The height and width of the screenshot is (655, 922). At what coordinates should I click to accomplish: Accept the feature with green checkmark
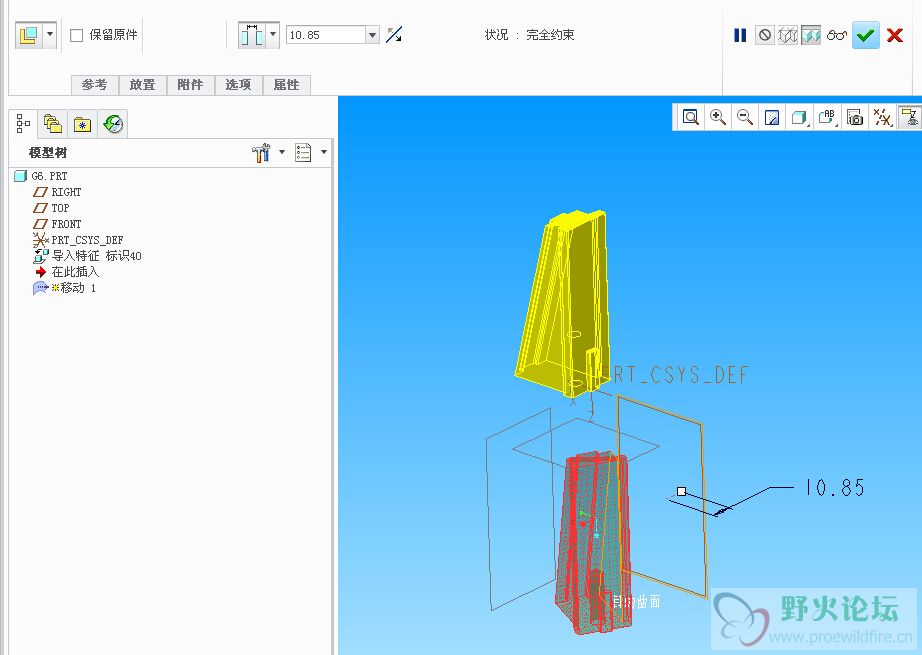(x=866, y=35)
